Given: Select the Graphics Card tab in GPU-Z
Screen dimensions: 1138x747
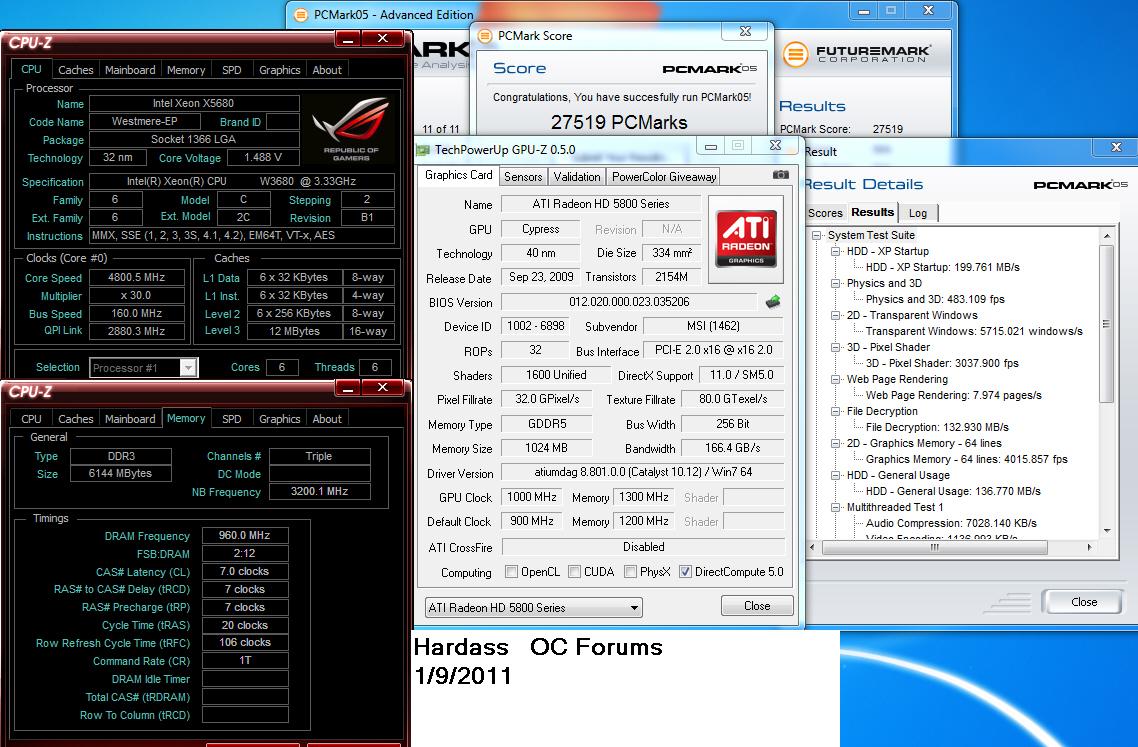Looking at the screenshot, I should point(458,175).
